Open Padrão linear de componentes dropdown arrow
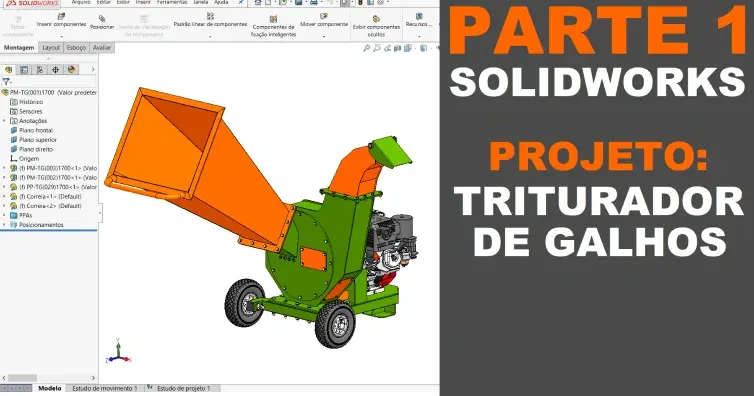This screenshot has height=396, width=754. coord(210,36)
